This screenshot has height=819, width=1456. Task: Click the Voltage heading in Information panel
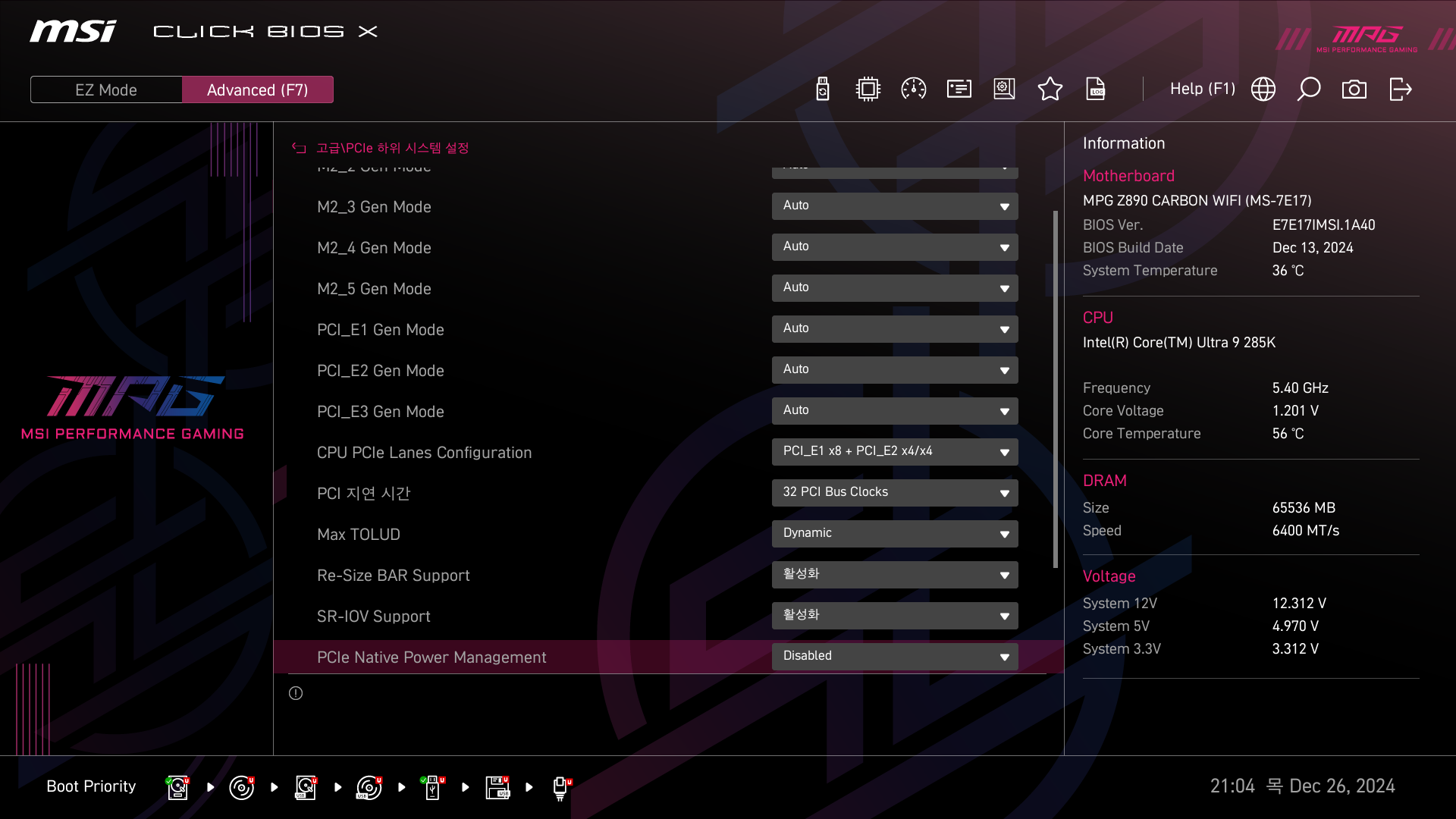(1109, 576)
